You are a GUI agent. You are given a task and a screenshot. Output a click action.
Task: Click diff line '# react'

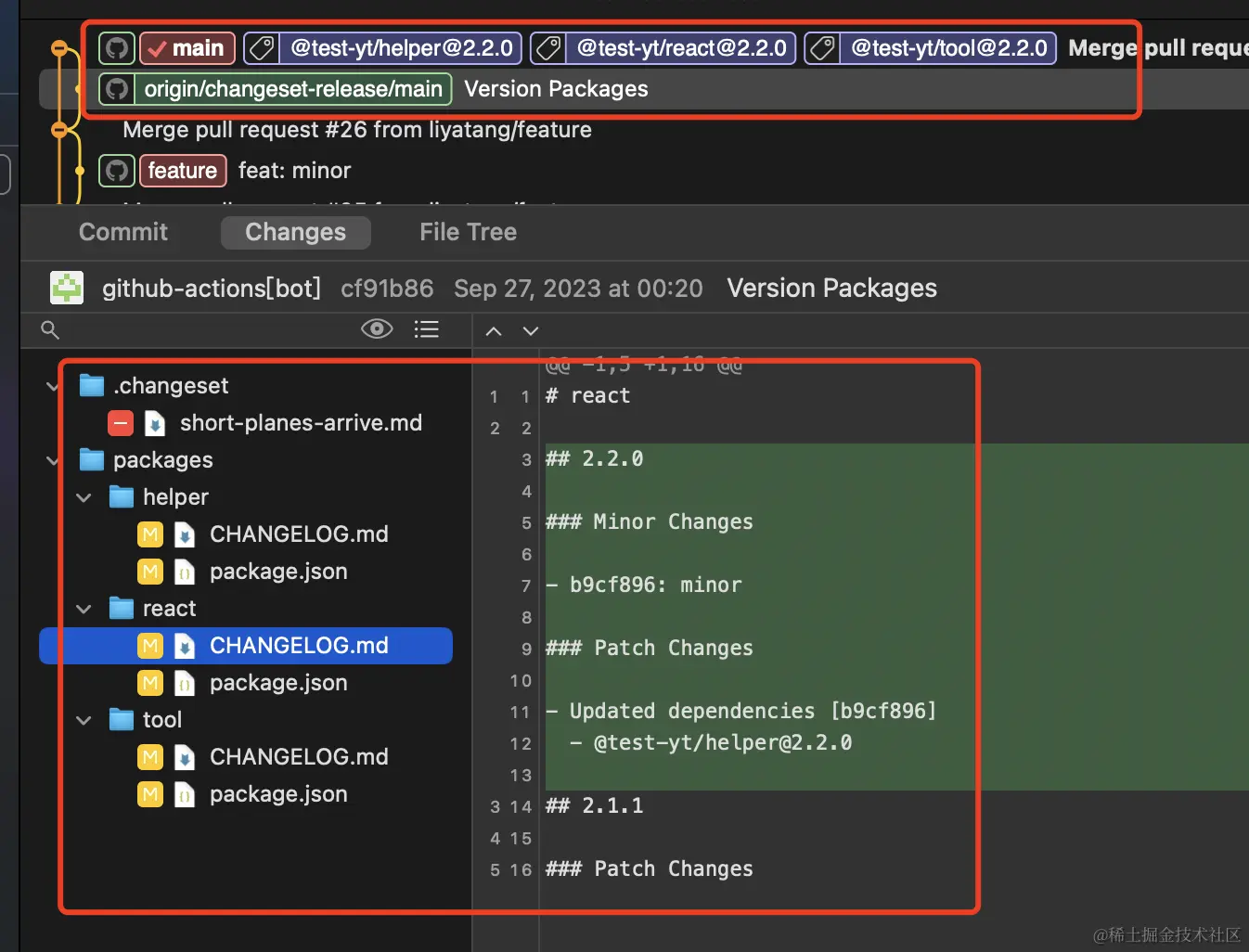[x=588, y=395]
